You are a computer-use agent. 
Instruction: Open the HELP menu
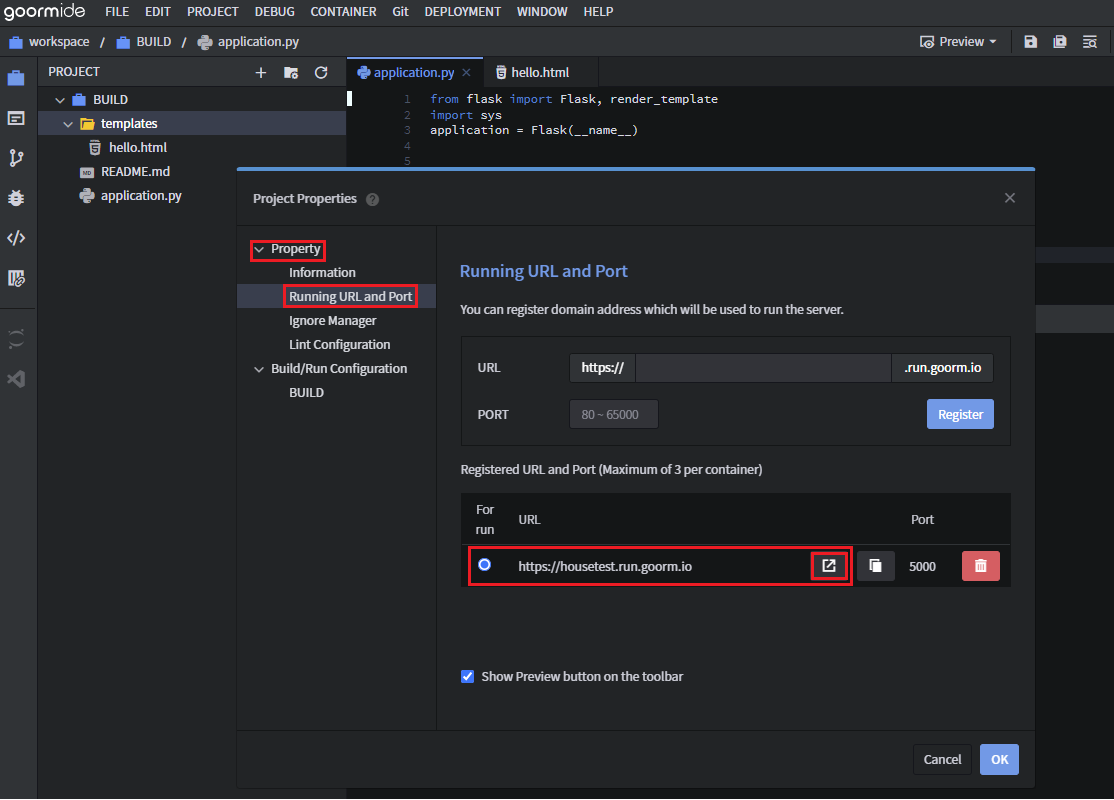click(598, 11)
